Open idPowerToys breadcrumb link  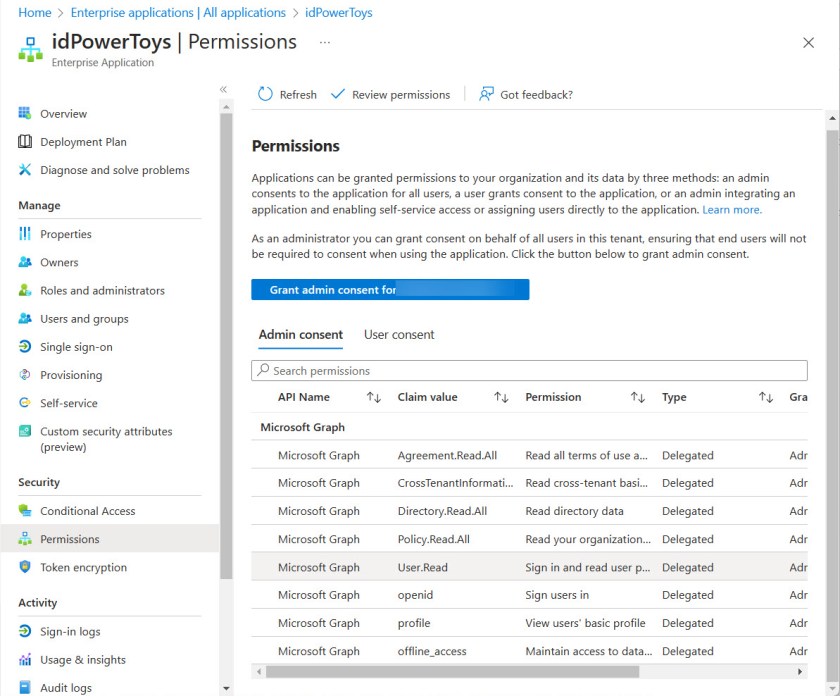coord(339,12)
